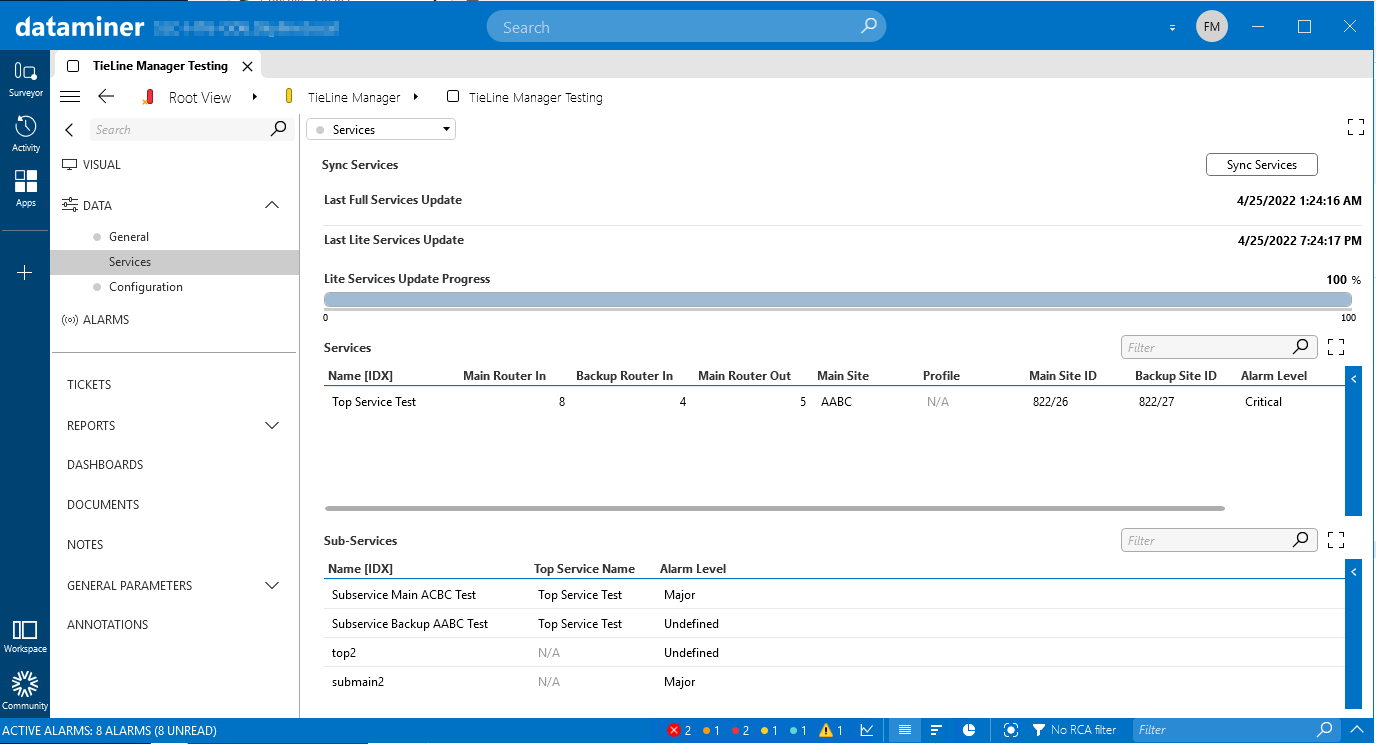Switch alarm console to list view

pos(904,731)
